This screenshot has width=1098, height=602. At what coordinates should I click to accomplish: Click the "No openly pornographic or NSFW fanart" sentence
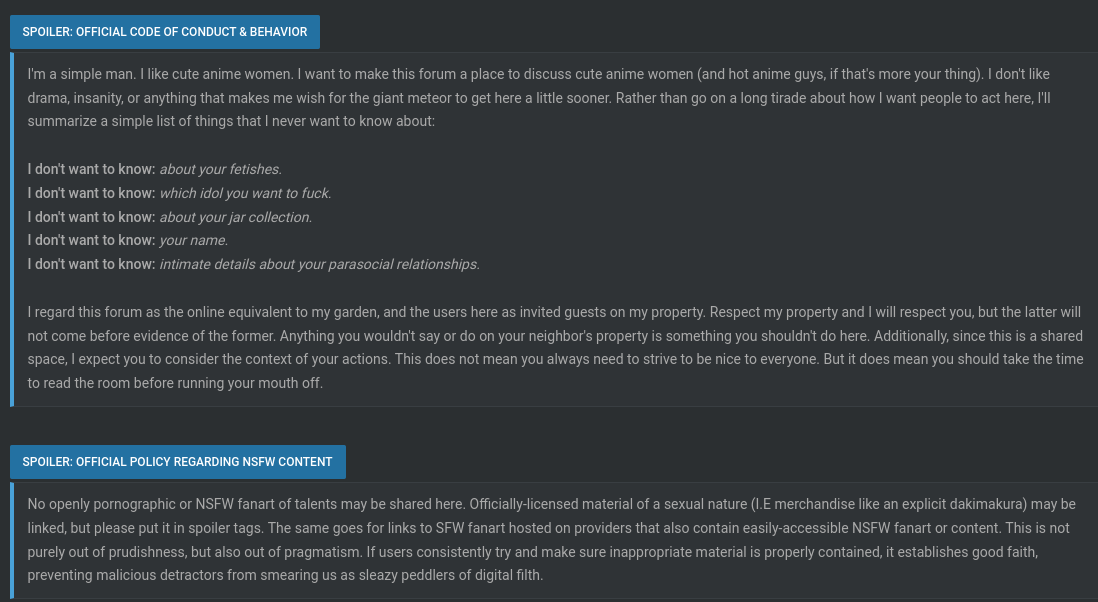point(246,504)
